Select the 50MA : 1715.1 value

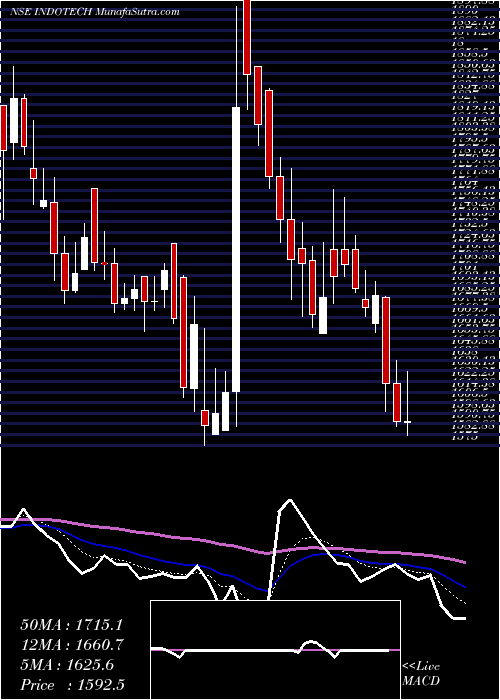[71, 625]
